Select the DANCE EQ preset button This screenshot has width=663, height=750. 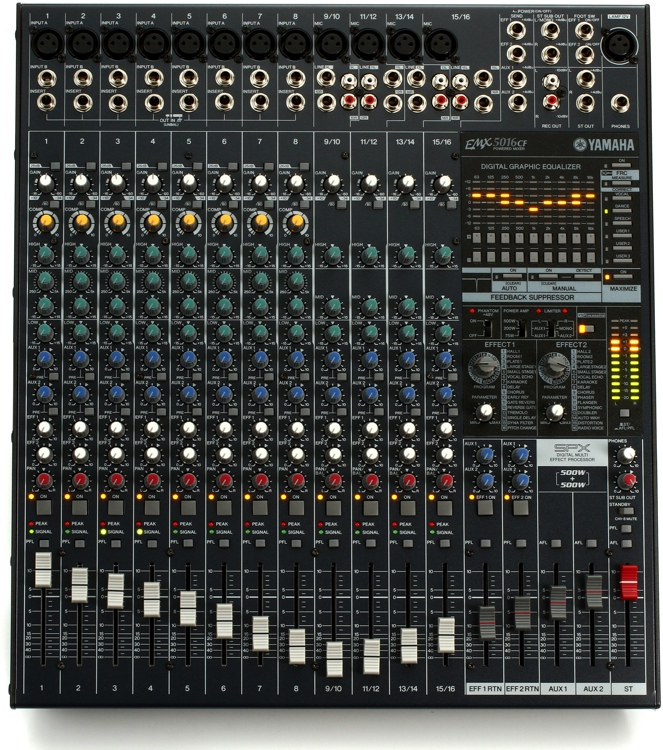621,211
